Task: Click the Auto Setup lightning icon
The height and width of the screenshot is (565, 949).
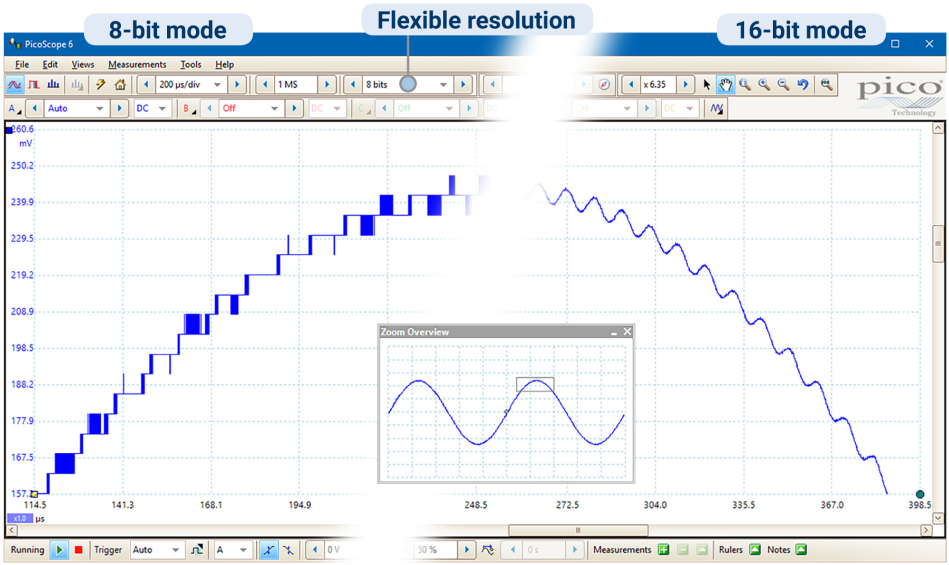Action: 101,85
